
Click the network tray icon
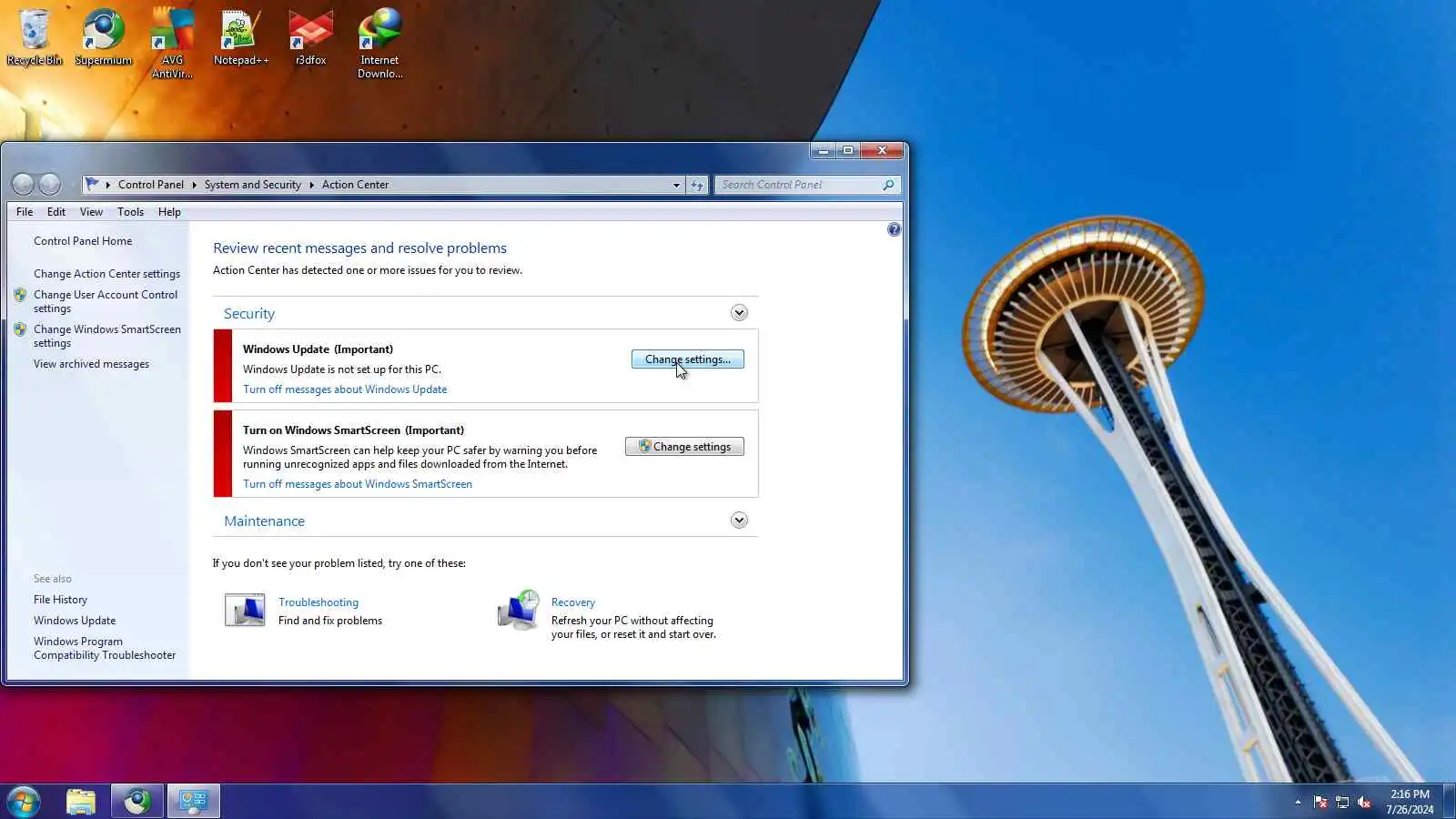(x=1342, y=802)
